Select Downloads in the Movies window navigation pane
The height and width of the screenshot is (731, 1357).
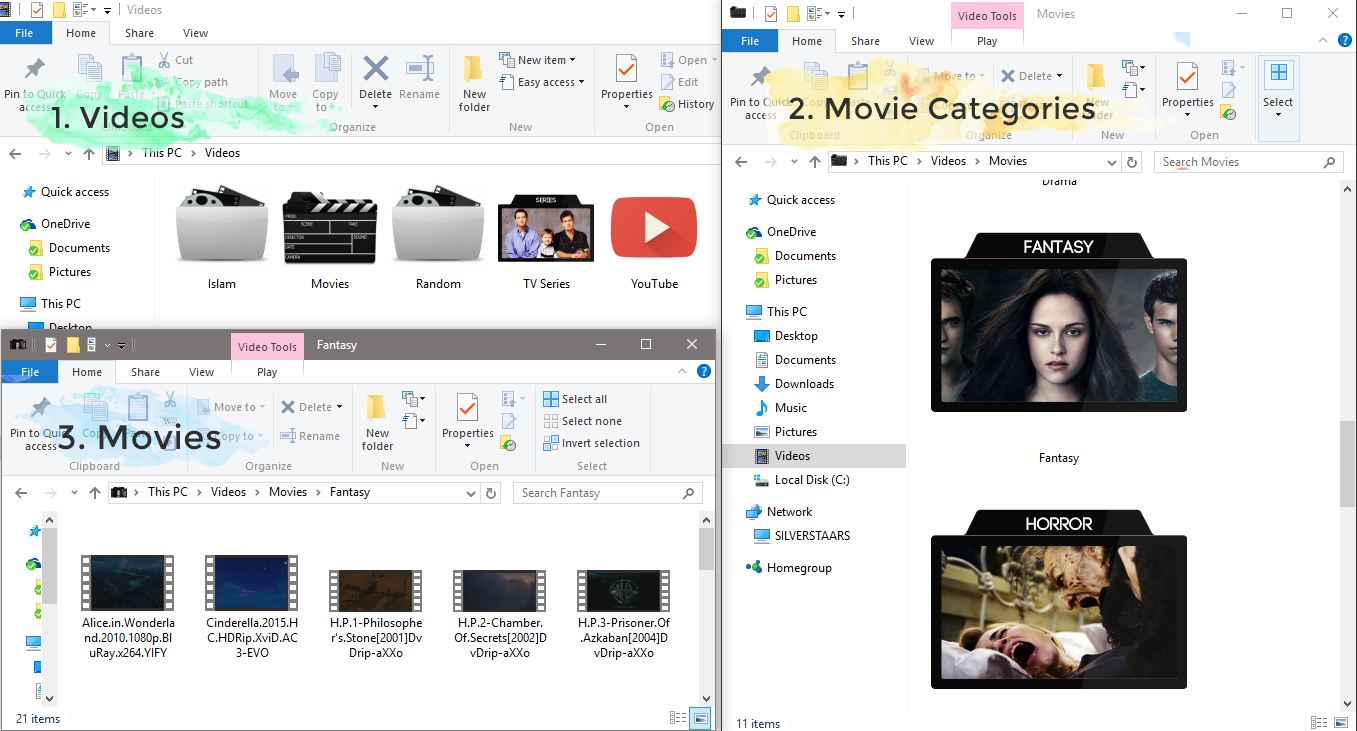[804, 384]
